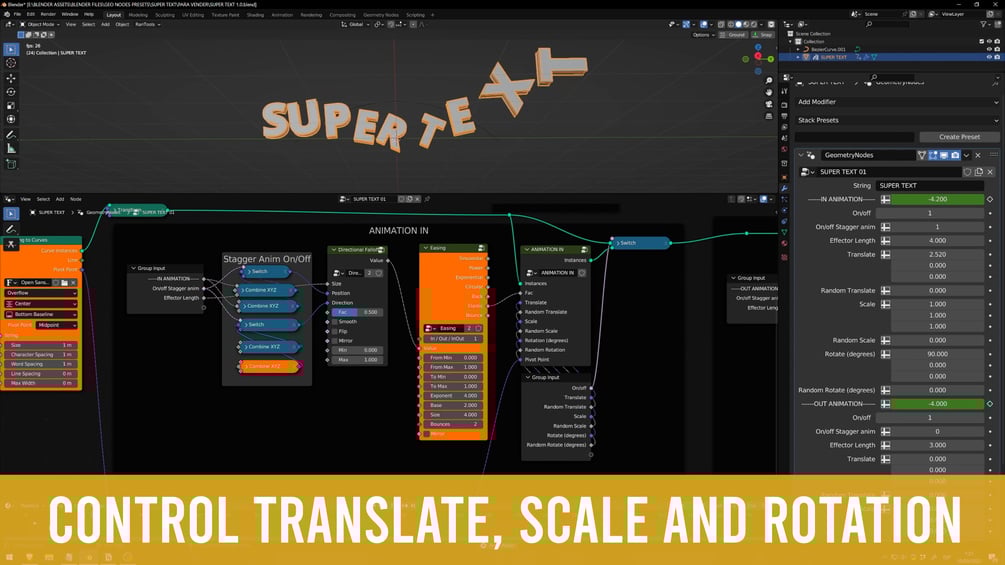Adjust the Fac slider in Directional Falloff

tap(359, 312)
